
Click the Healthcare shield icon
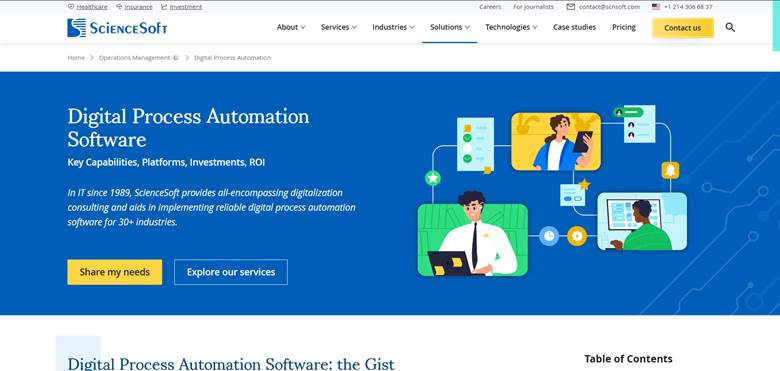point(71,7)
